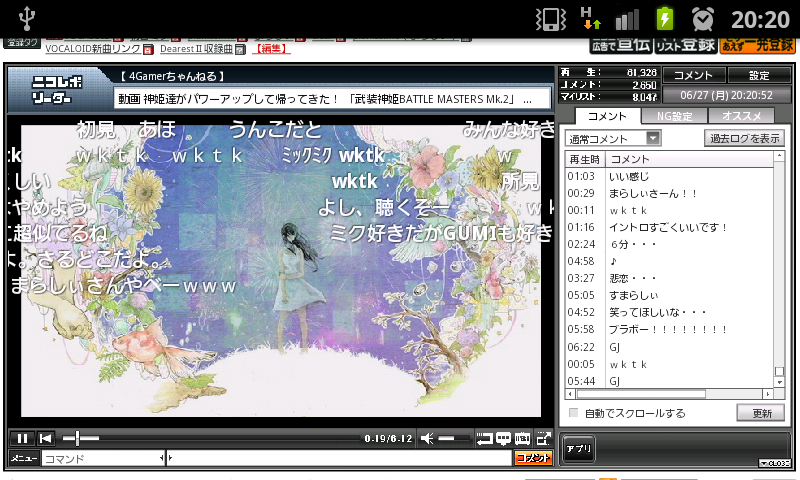Image resolution: width=800 pixels, height=480 pixels.
Task: Sort by 再生時 column header
Action: point(585,159)
